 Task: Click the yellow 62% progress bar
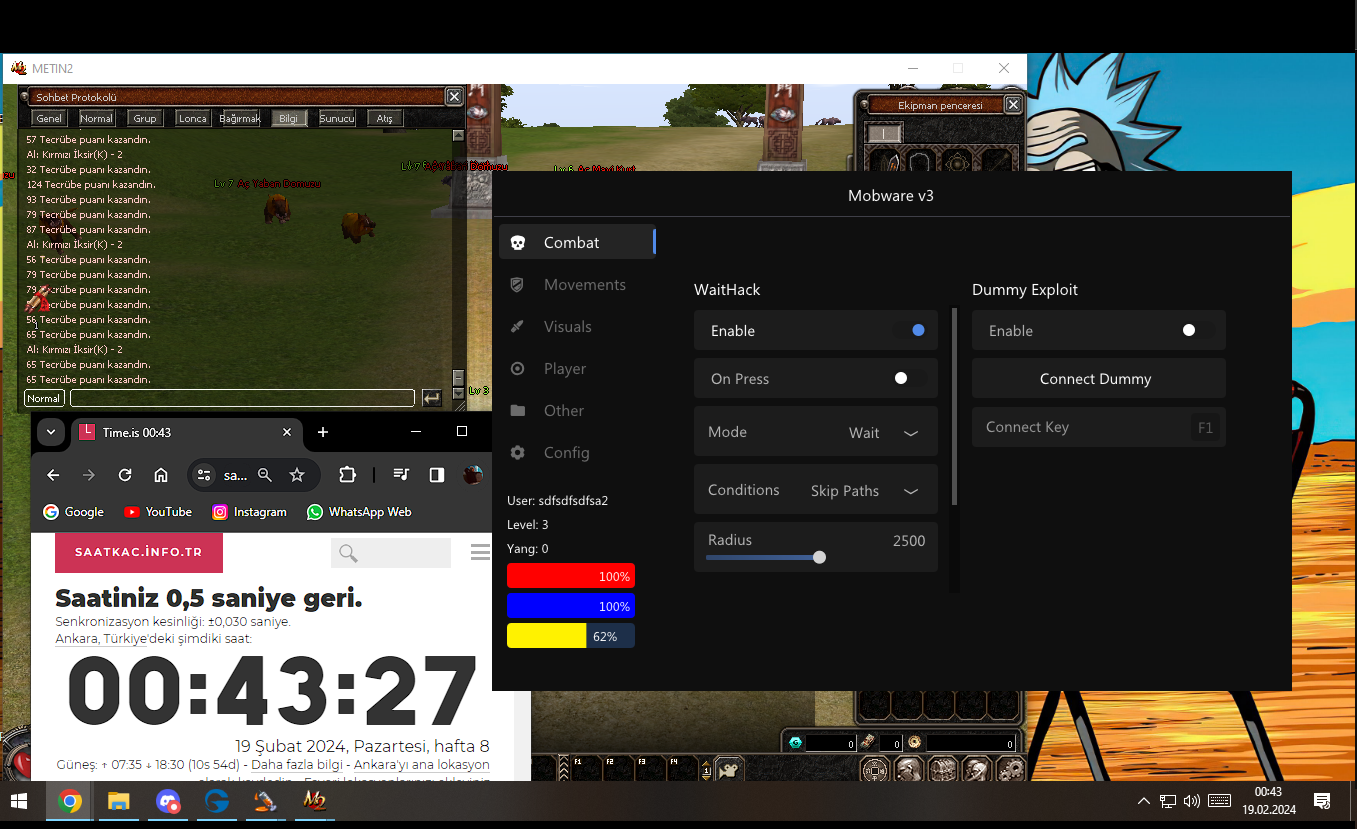pyautogui.click(x=571, y=636)
